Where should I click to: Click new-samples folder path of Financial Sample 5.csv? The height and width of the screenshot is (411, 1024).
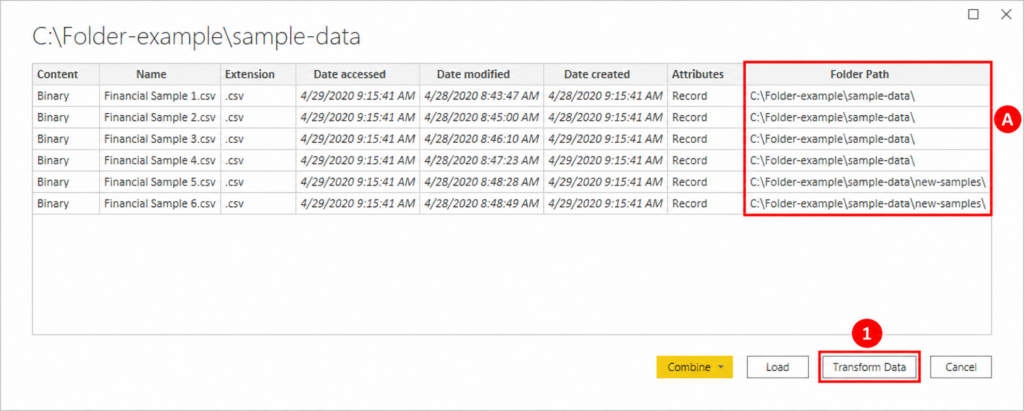[867, 182]
